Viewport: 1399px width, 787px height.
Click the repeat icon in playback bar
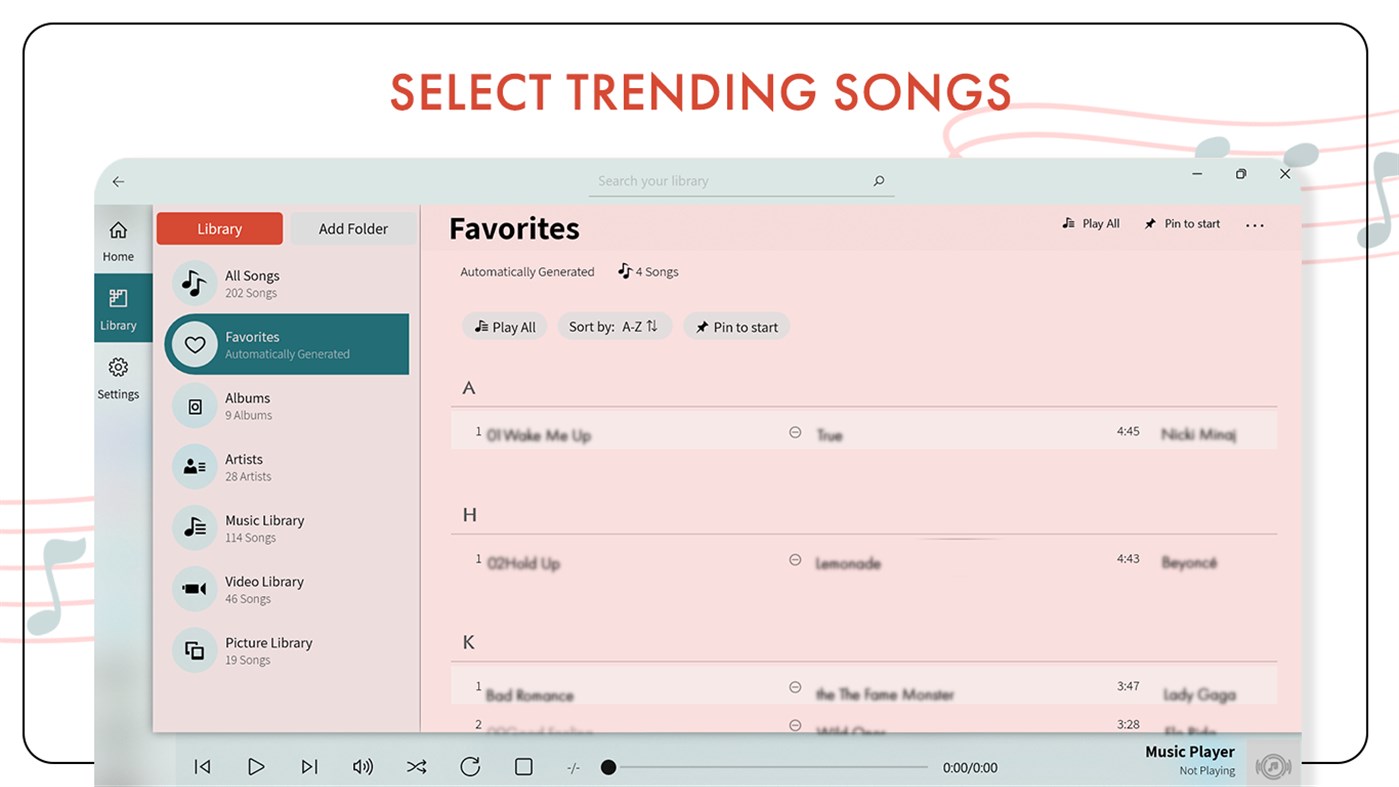469,767
